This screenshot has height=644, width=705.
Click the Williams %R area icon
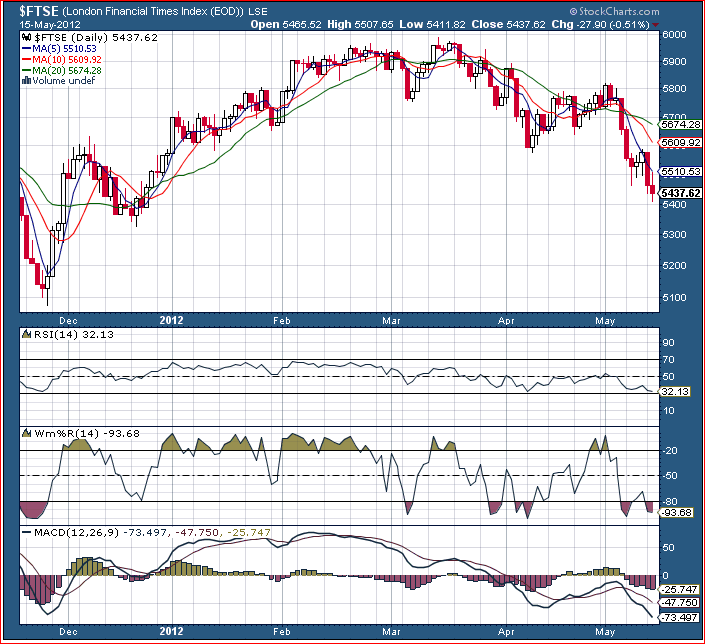click(x=27, y=434)
